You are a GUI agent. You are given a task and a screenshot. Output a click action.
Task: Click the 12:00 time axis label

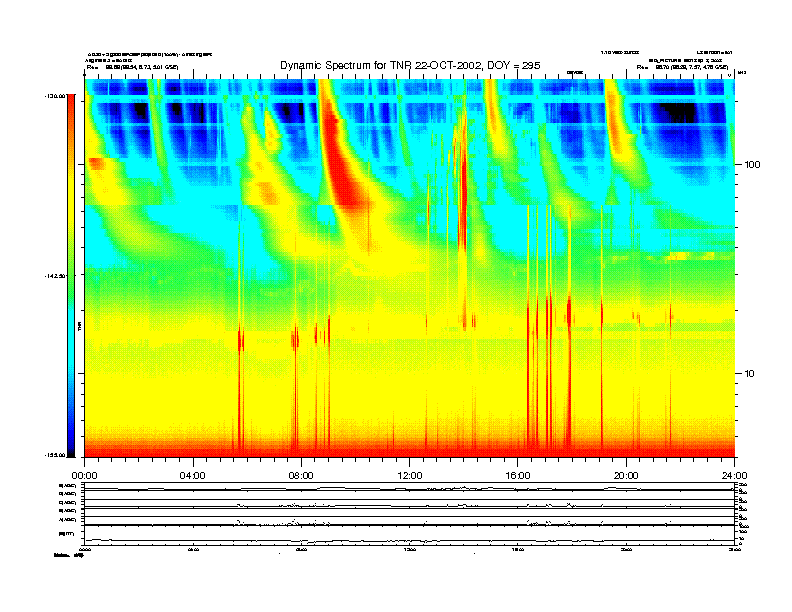click(410, 476)
